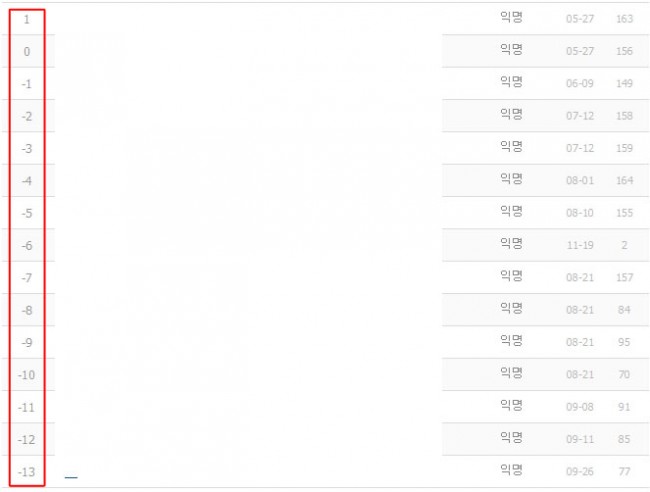Screen dimensions: 650x492
Task: Open the 익명 author on the 11-19 post
Action: (511, 244)
